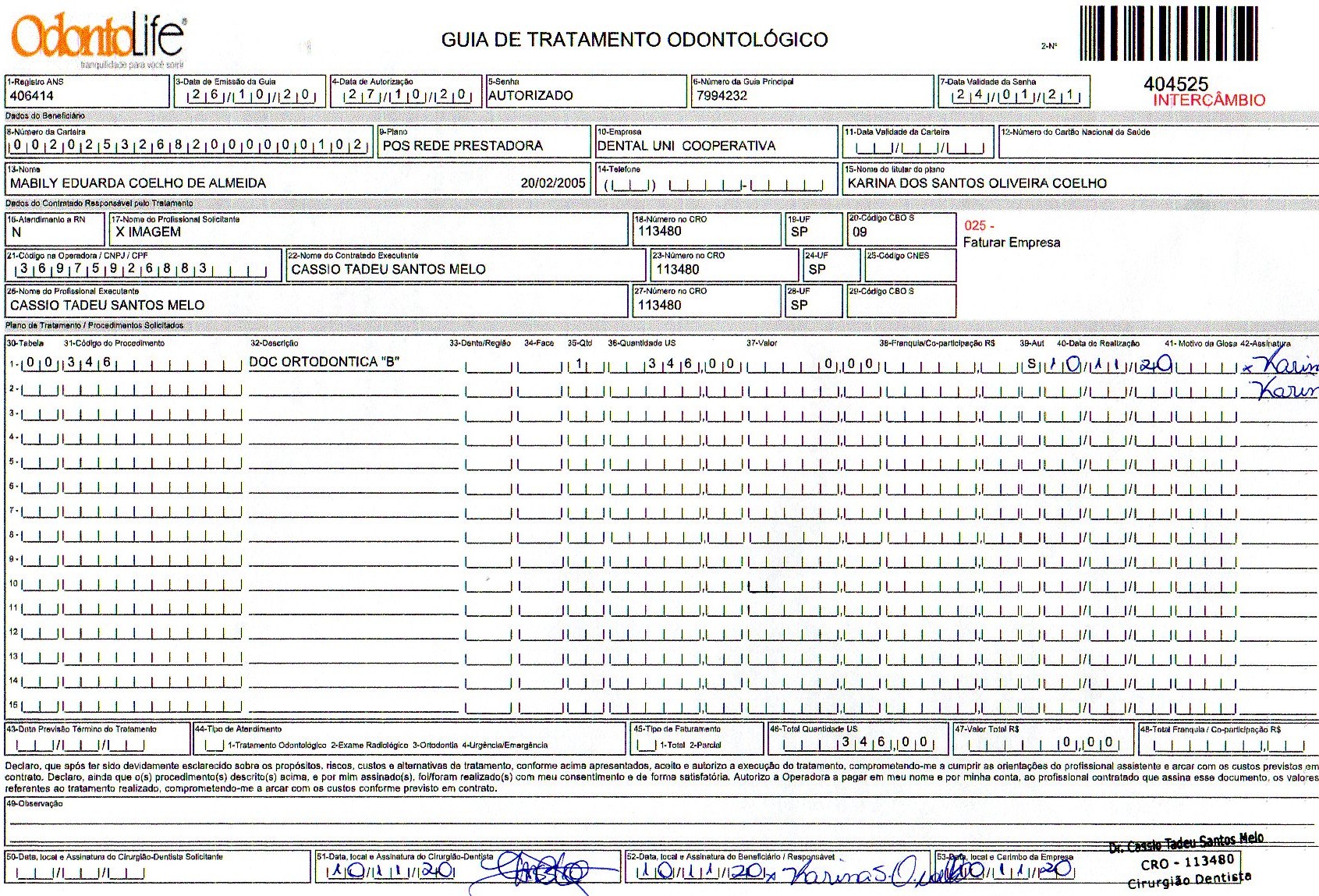1319x896 pixels.
Task: Select the 'Dados do Beneficiário' section header
Action: (x=45, y=116)
